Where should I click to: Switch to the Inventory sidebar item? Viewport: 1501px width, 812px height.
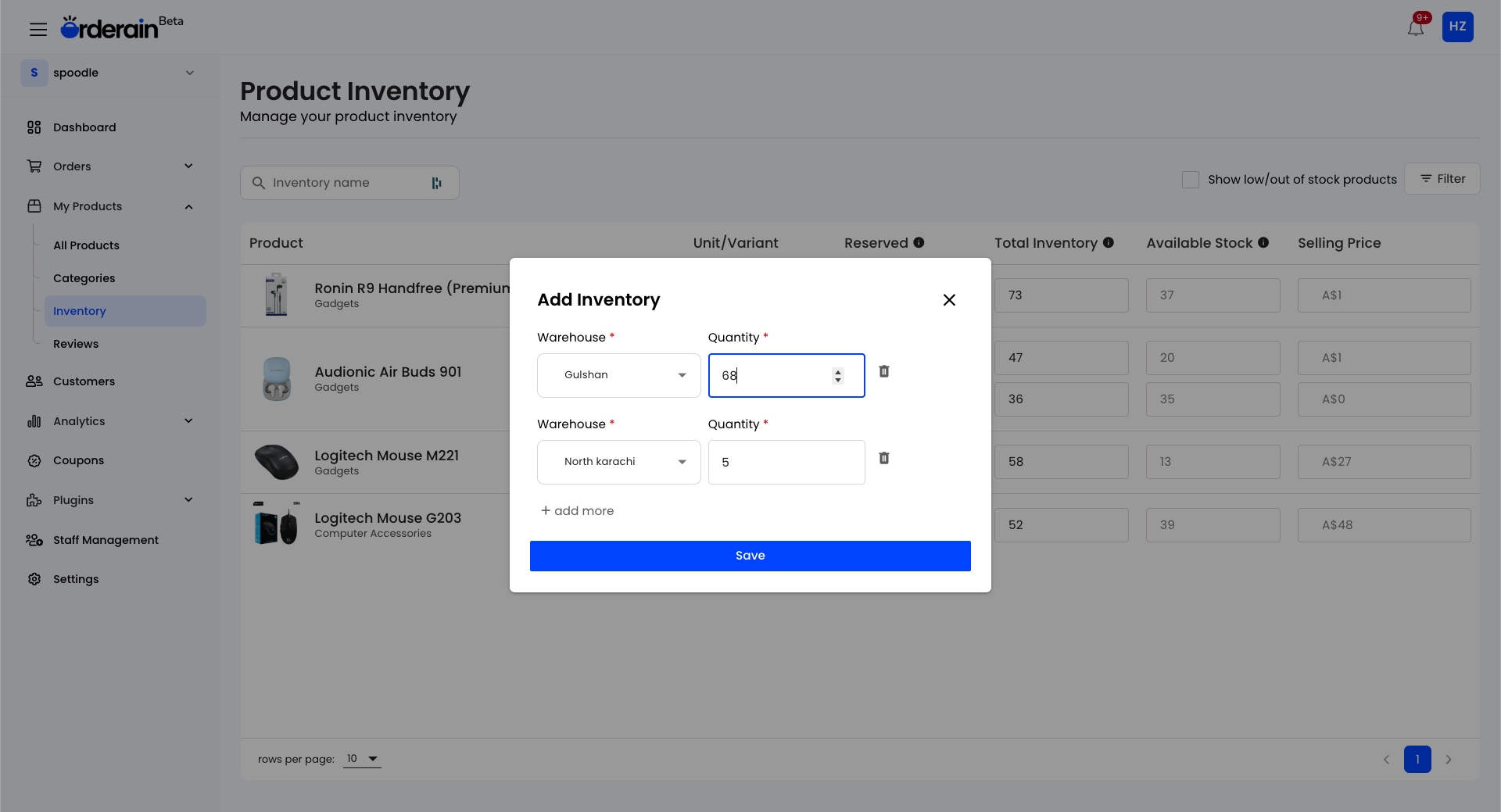tap(79, 311)
